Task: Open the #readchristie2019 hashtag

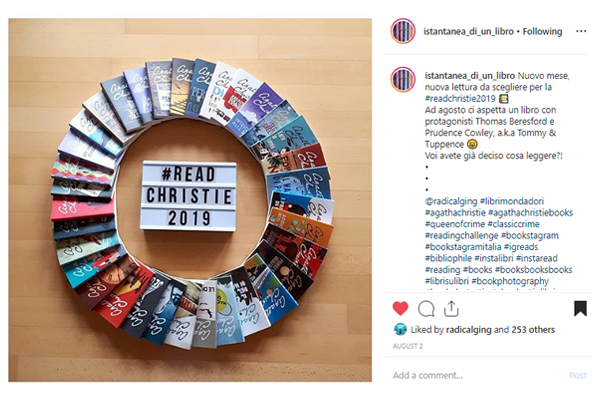Action: point(460,98)
